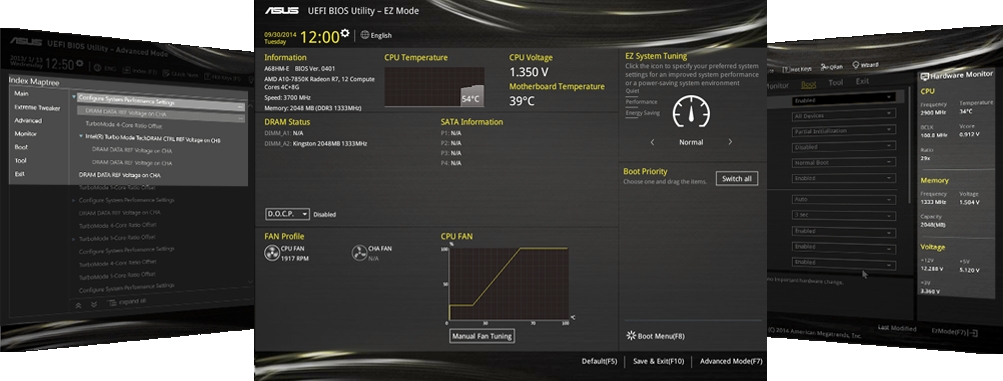Click the globe language icon beside English
This screenshot has height=381, width=1003.
point(365,35)
